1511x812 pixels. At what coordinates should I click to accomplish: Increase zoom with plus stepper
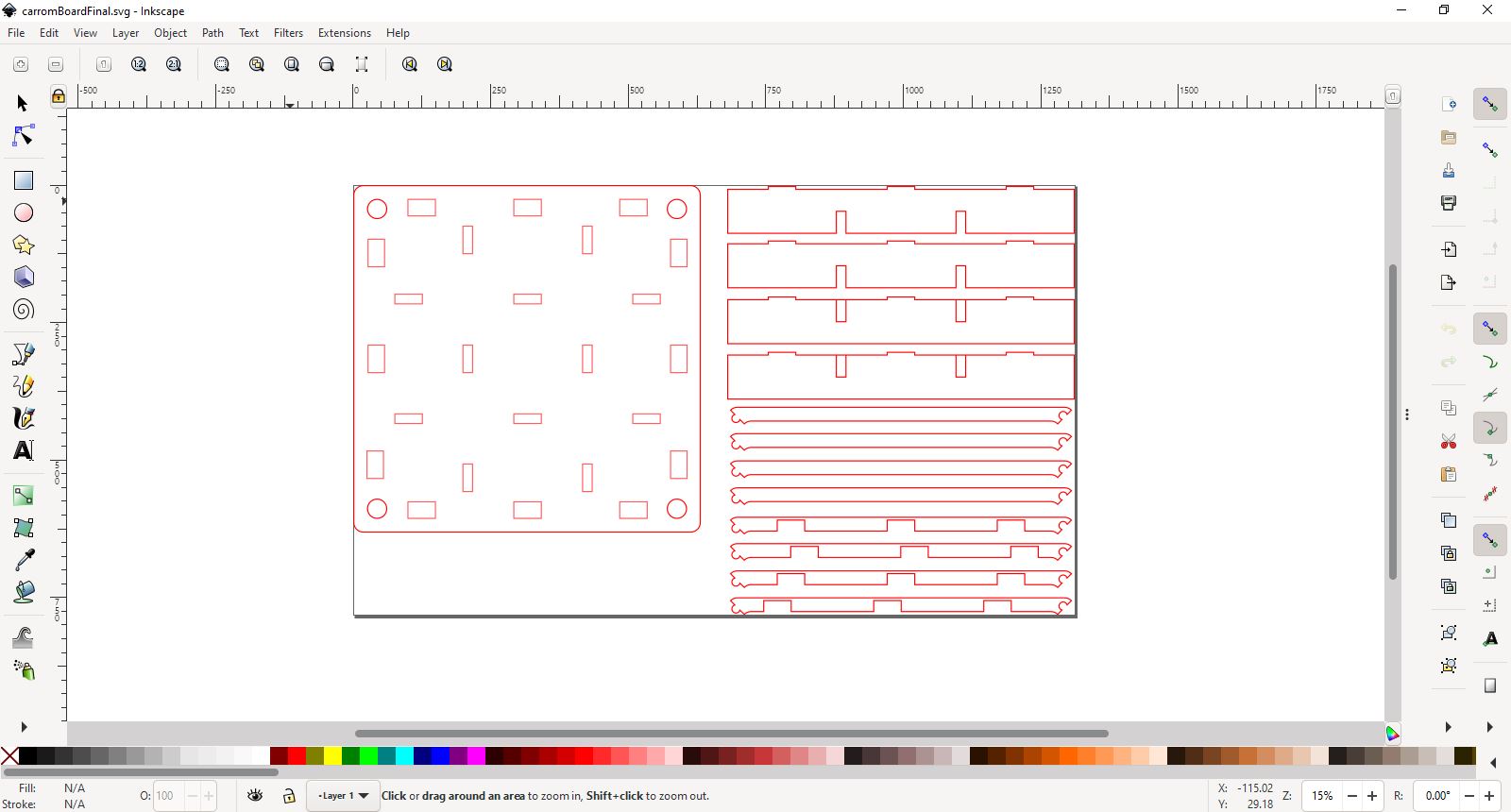(1372, 796)
